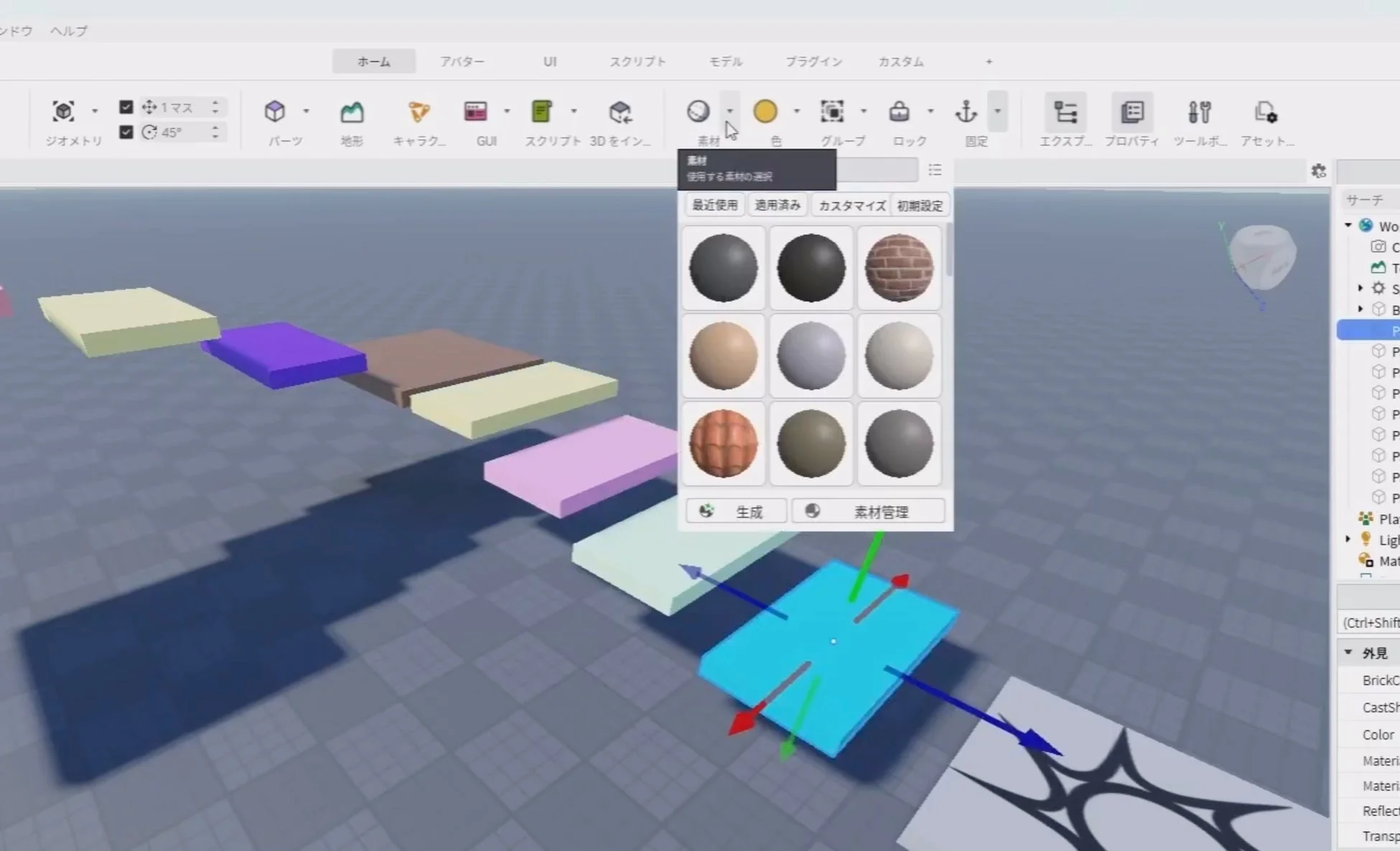The height and width of the screenshot is (851, 1400).
Task: Expand the ライト item in Explorer
Action: point(1348,539)
